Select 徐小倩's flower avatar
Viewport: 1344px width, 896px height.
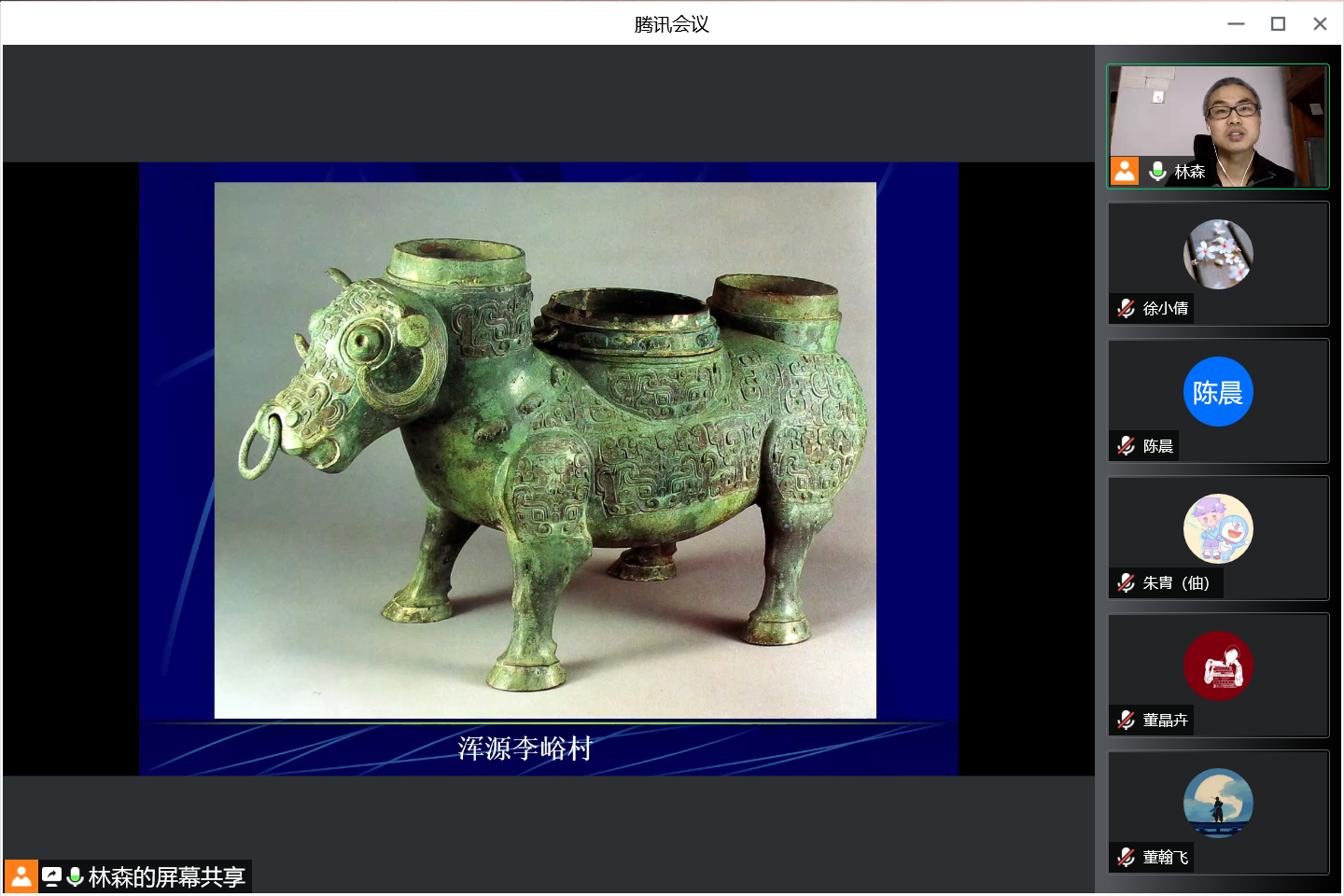(x=1218, y=254)
